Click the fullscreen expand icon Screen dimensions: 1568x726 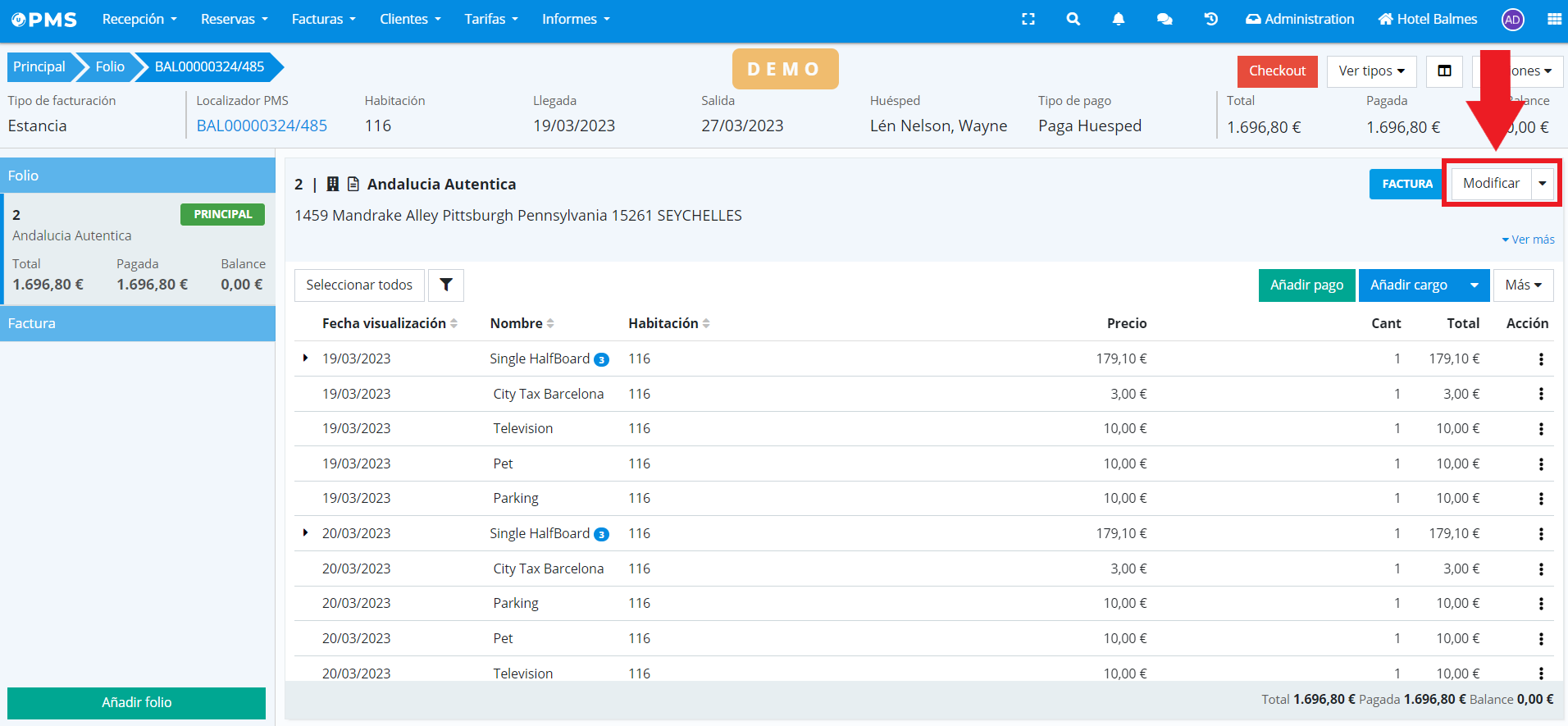(x=1028, y=19)
